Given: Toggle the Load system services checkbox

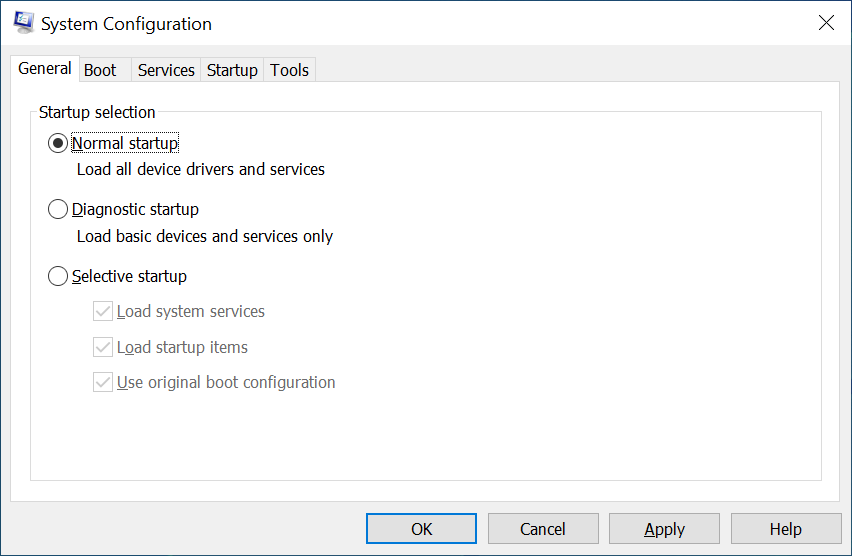Looking at the screenshot, I should (102, 312).
